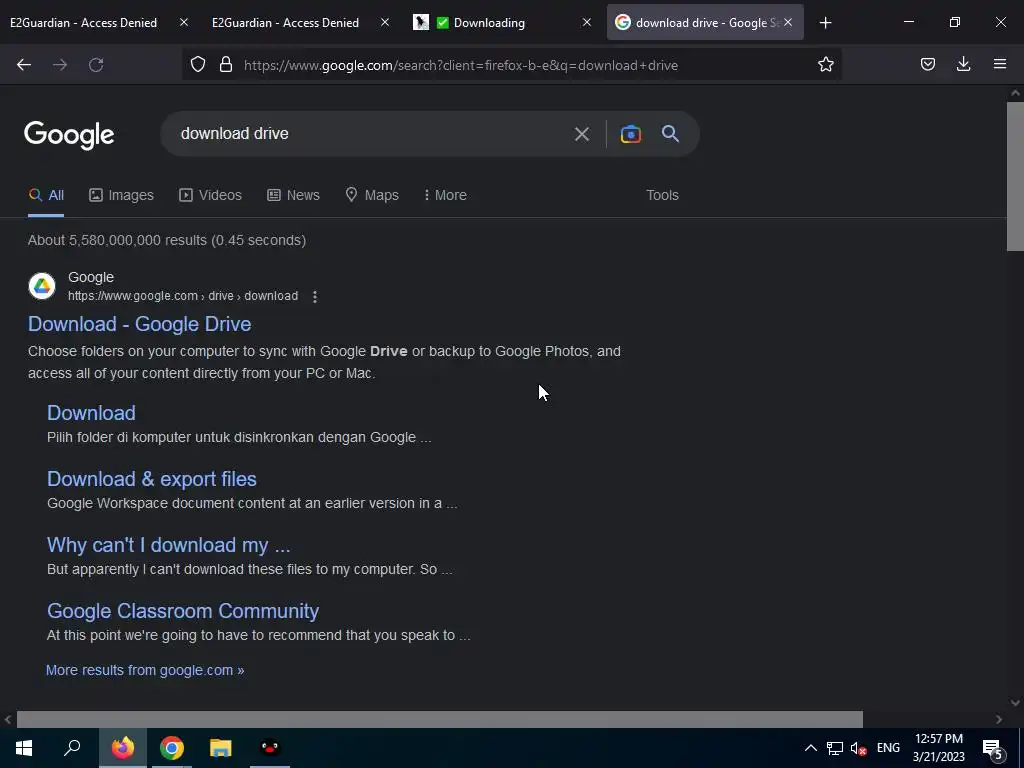Open the shield tracking protection icon
The height and width of the screenshot is (768, 1024).
pyautogui.click(x=198, y=65)
